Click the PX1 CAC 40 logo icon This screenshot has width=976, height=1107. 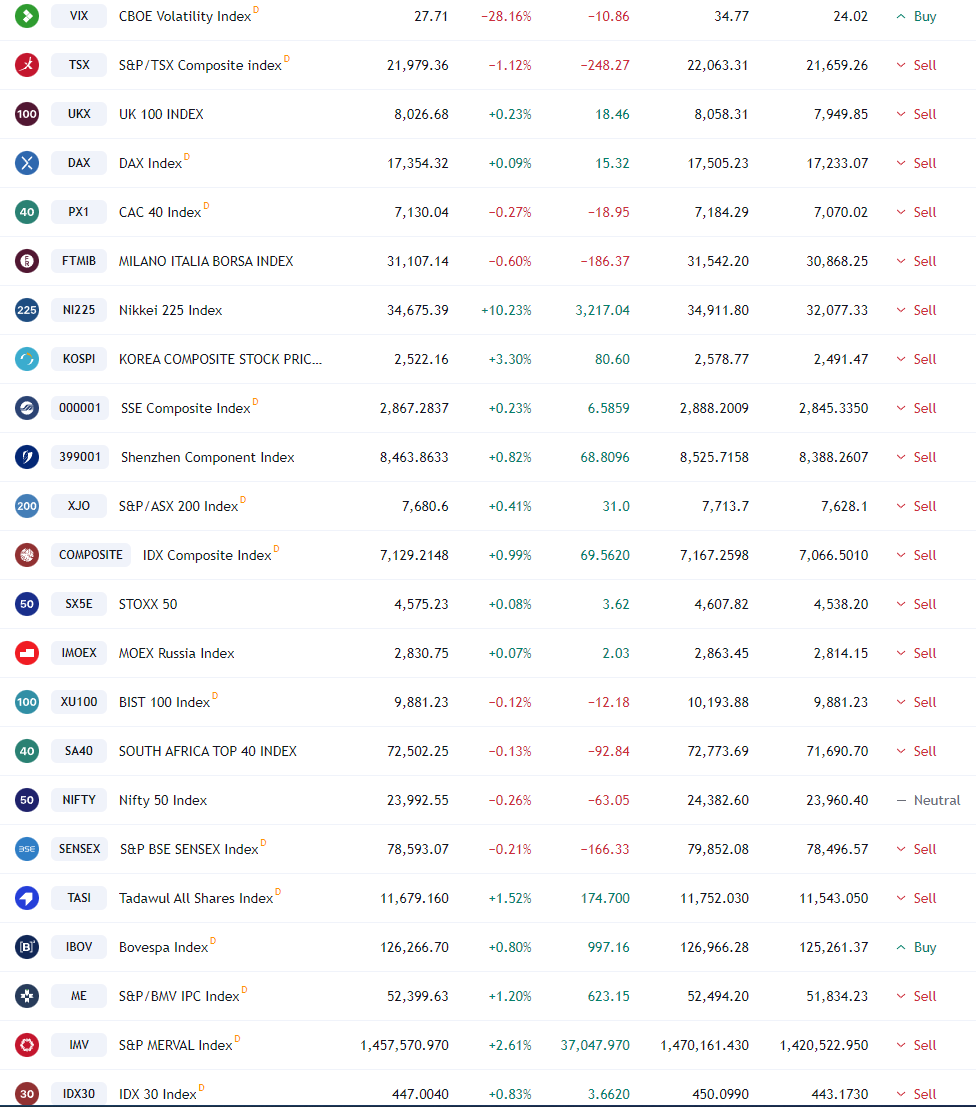click(27, 212)
